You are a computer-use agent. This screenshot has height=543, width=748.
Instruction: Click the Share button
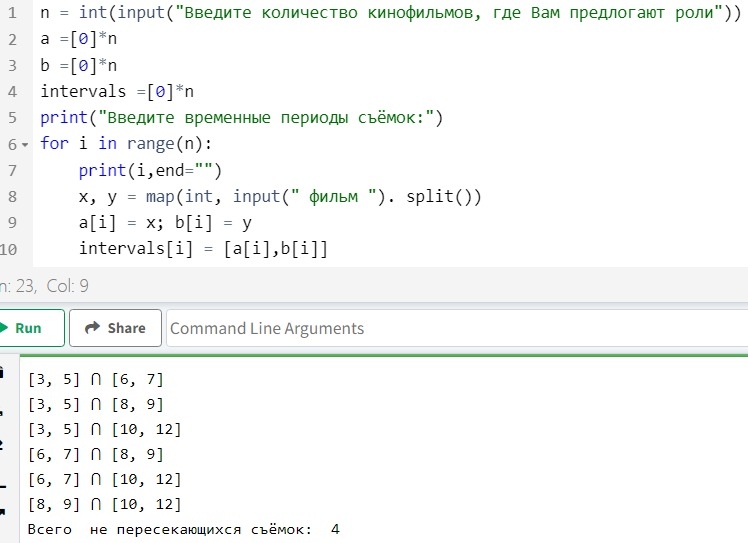click(x=115, y=328)
